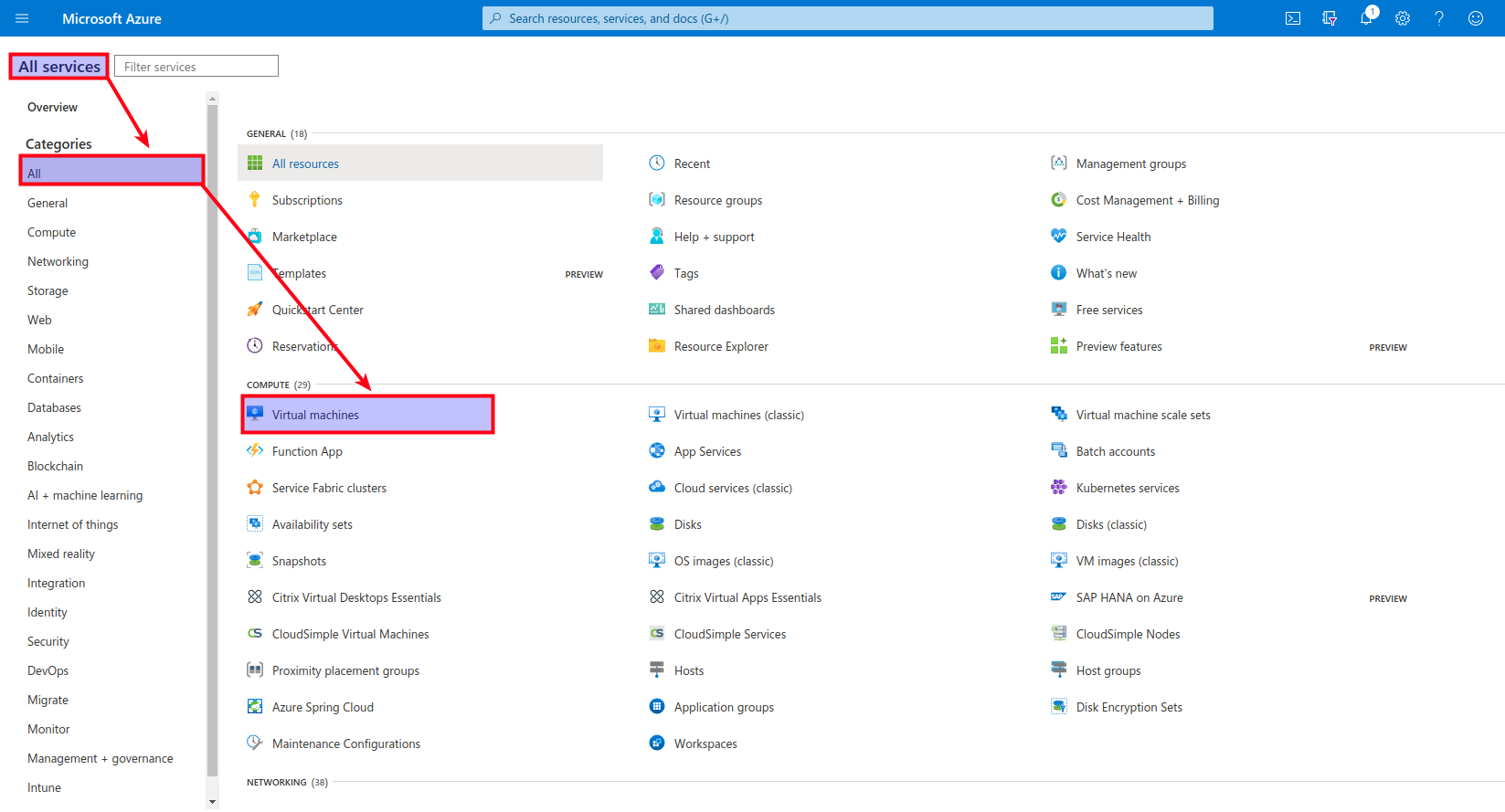This screenshot has height=812, width=1505.
Task: Click the Cost Management + Billing icon
Action: [1059, 199]
